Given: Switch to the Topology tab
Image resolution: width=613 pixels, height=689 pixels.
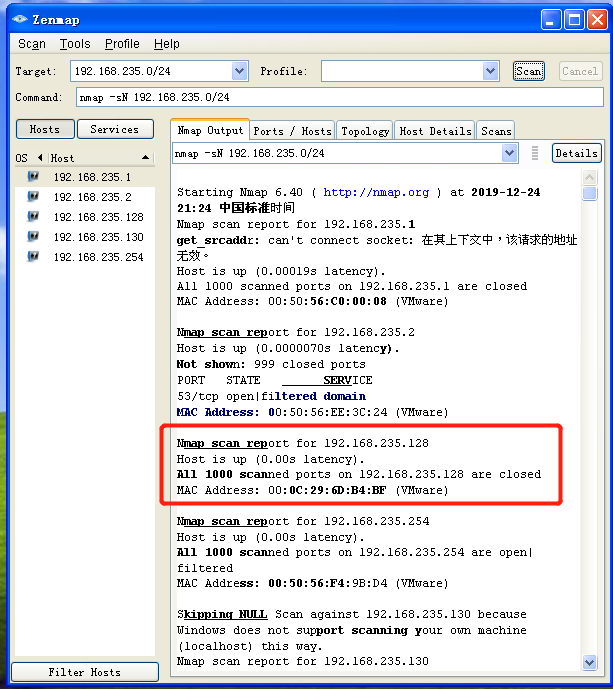Looking at the screenshot, I should 365,131.
